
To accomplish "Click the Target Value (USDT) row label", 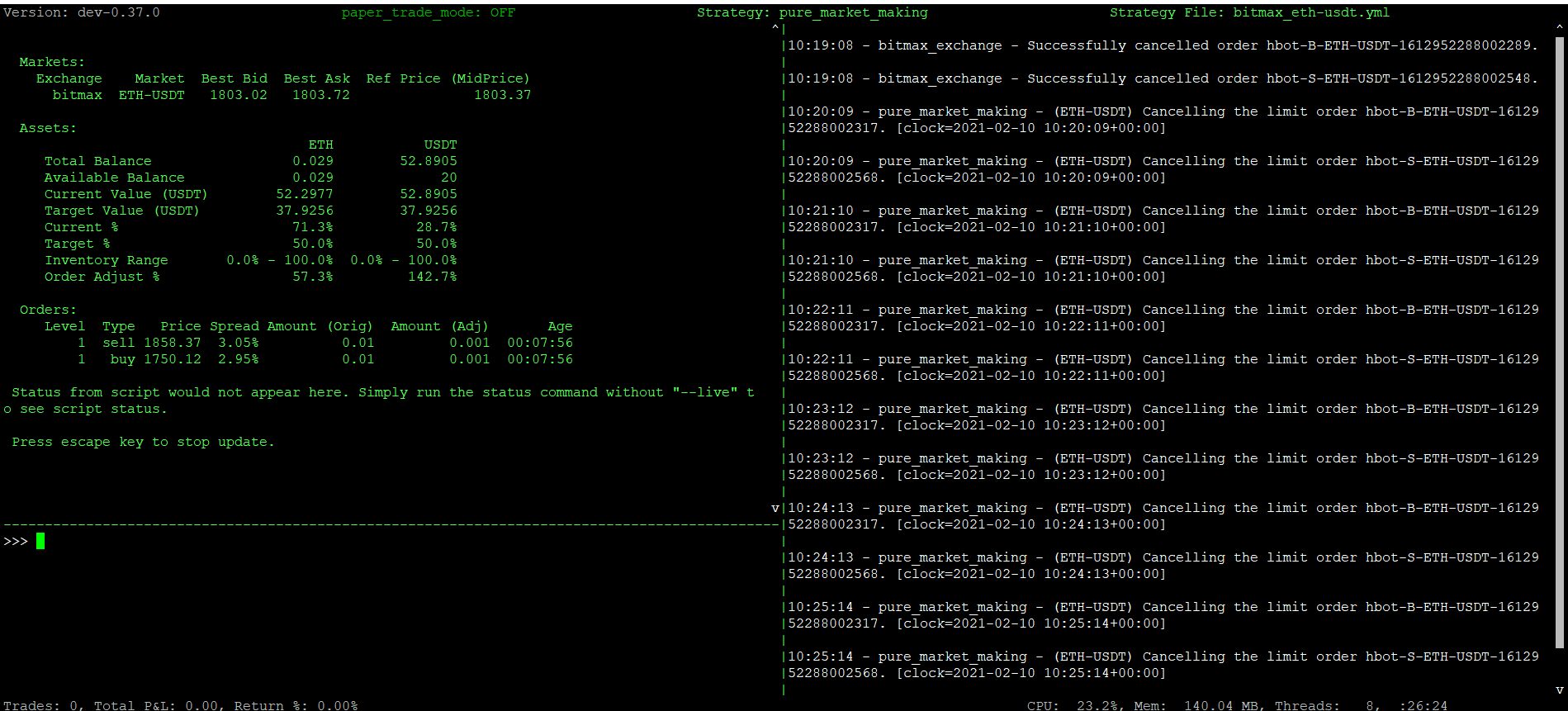I will [122, 211].
